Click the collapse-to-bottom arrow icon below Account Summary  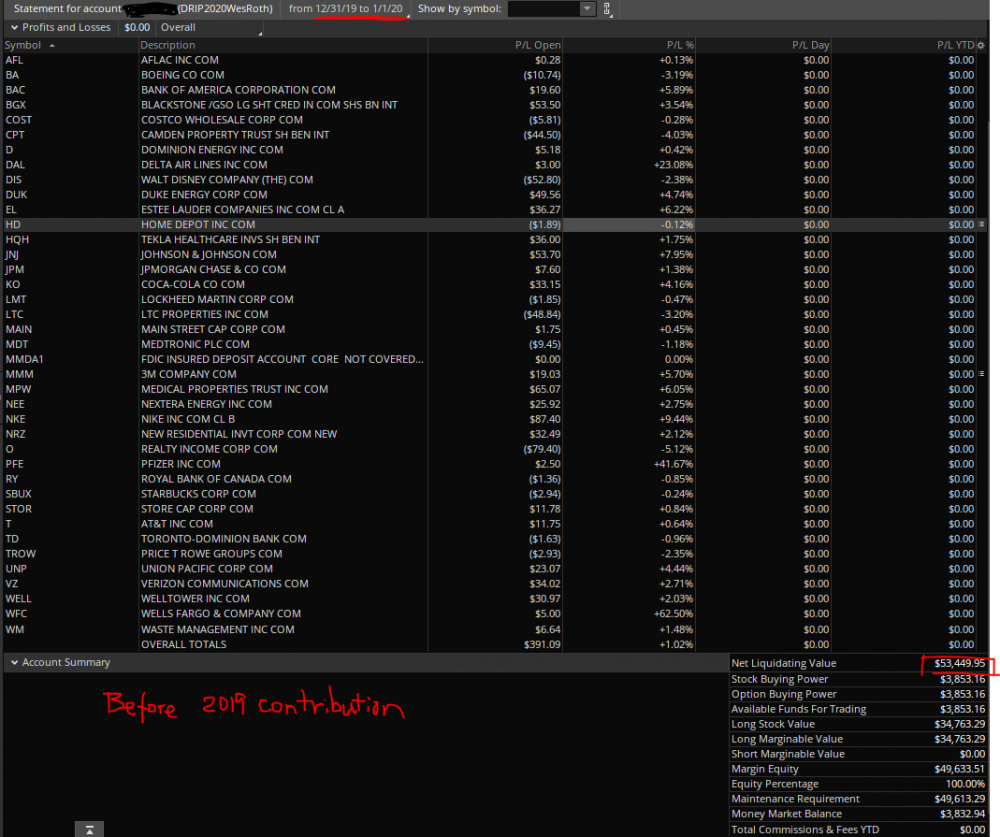[89, 829]
